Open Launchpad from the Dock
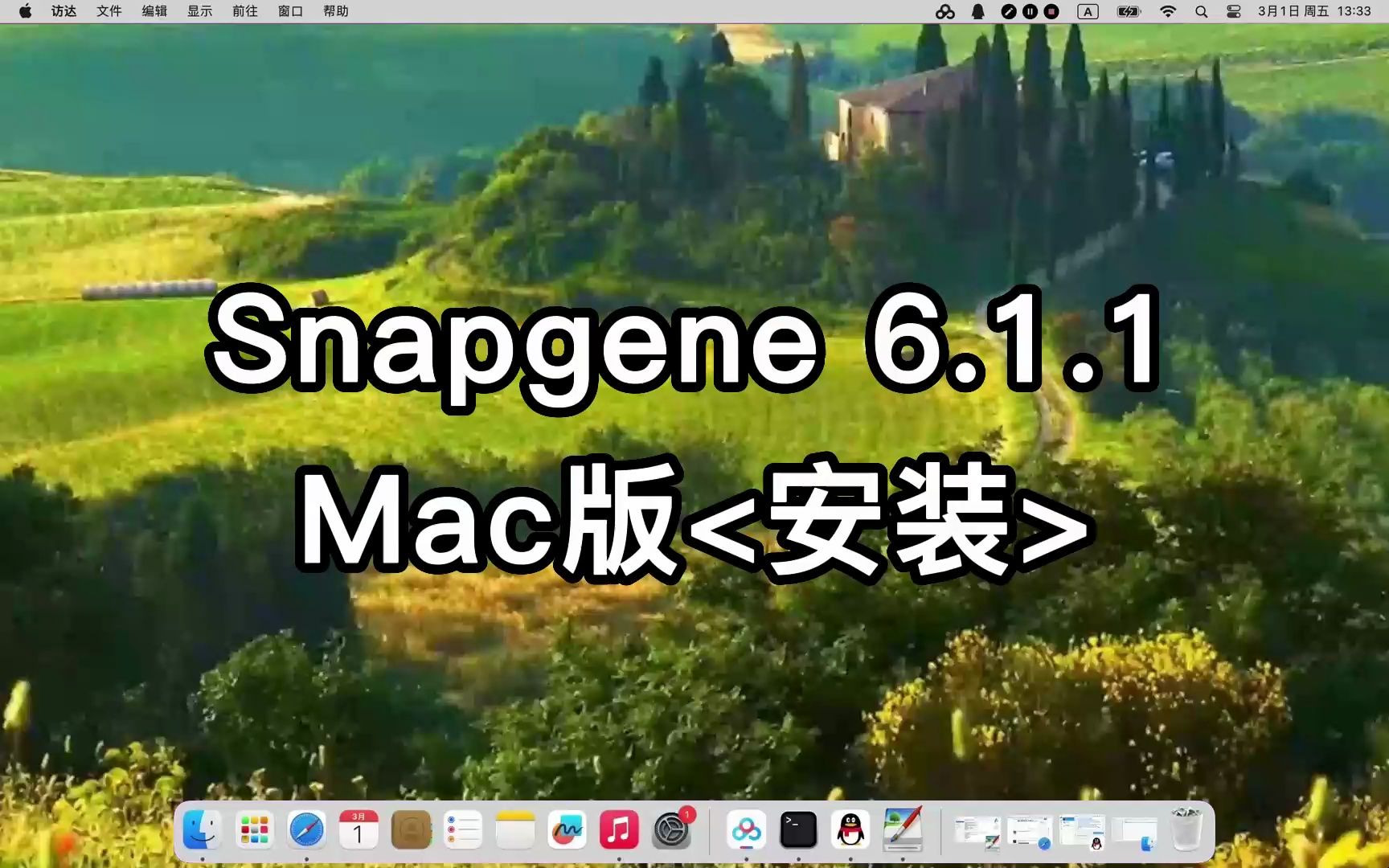 pos(254,829)
